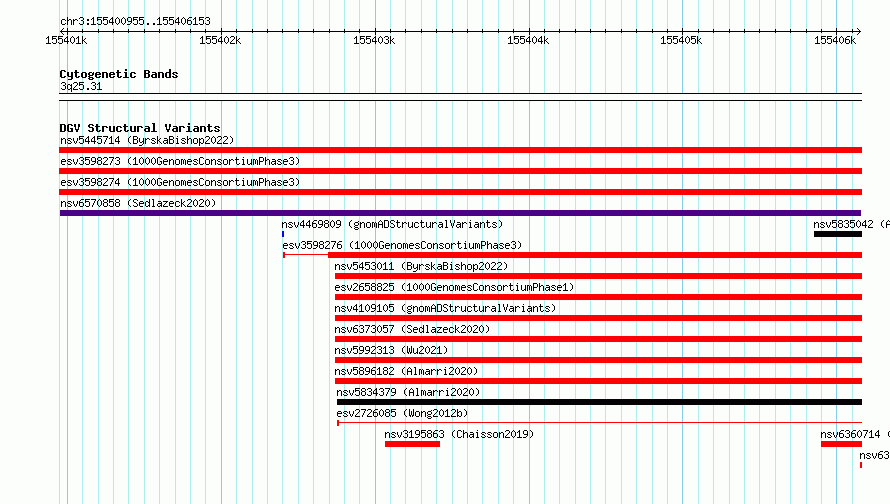890x504 pixels.
Task: Select the 3q25.31 band label
Action: [x=81, y=86]
